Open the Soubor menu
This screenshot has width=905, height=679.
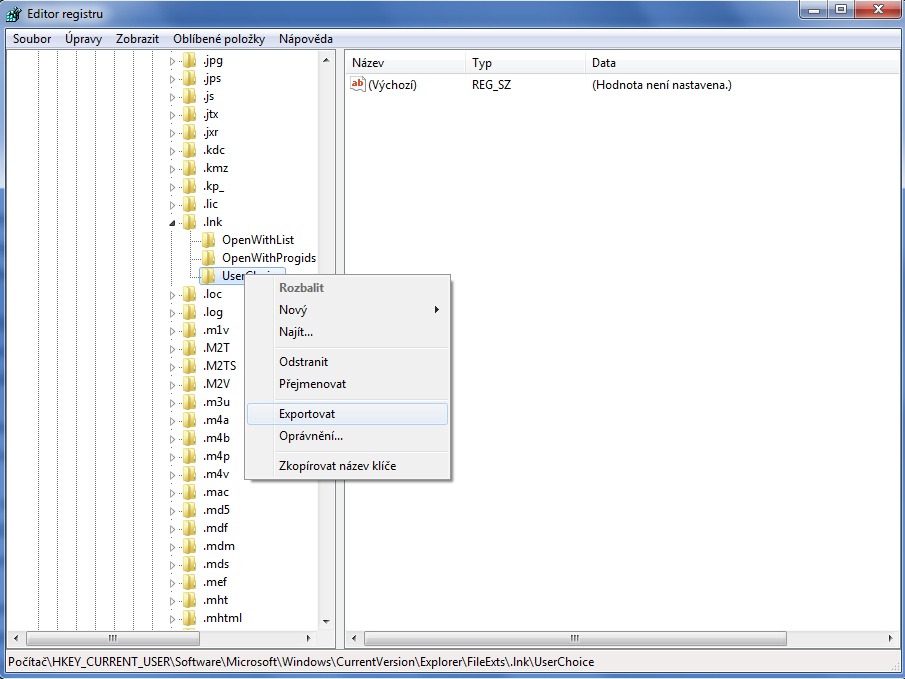pos(32,39)
